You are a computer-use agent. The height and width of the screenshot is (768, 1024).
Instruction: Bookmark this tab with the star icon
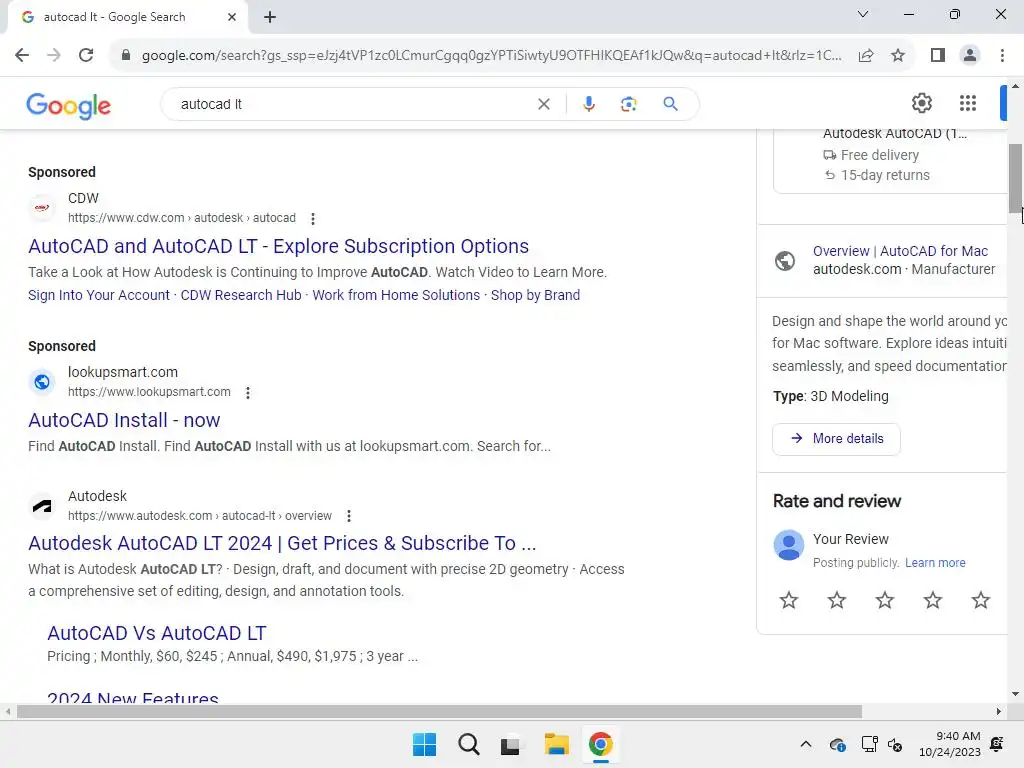tap(899, 56)
